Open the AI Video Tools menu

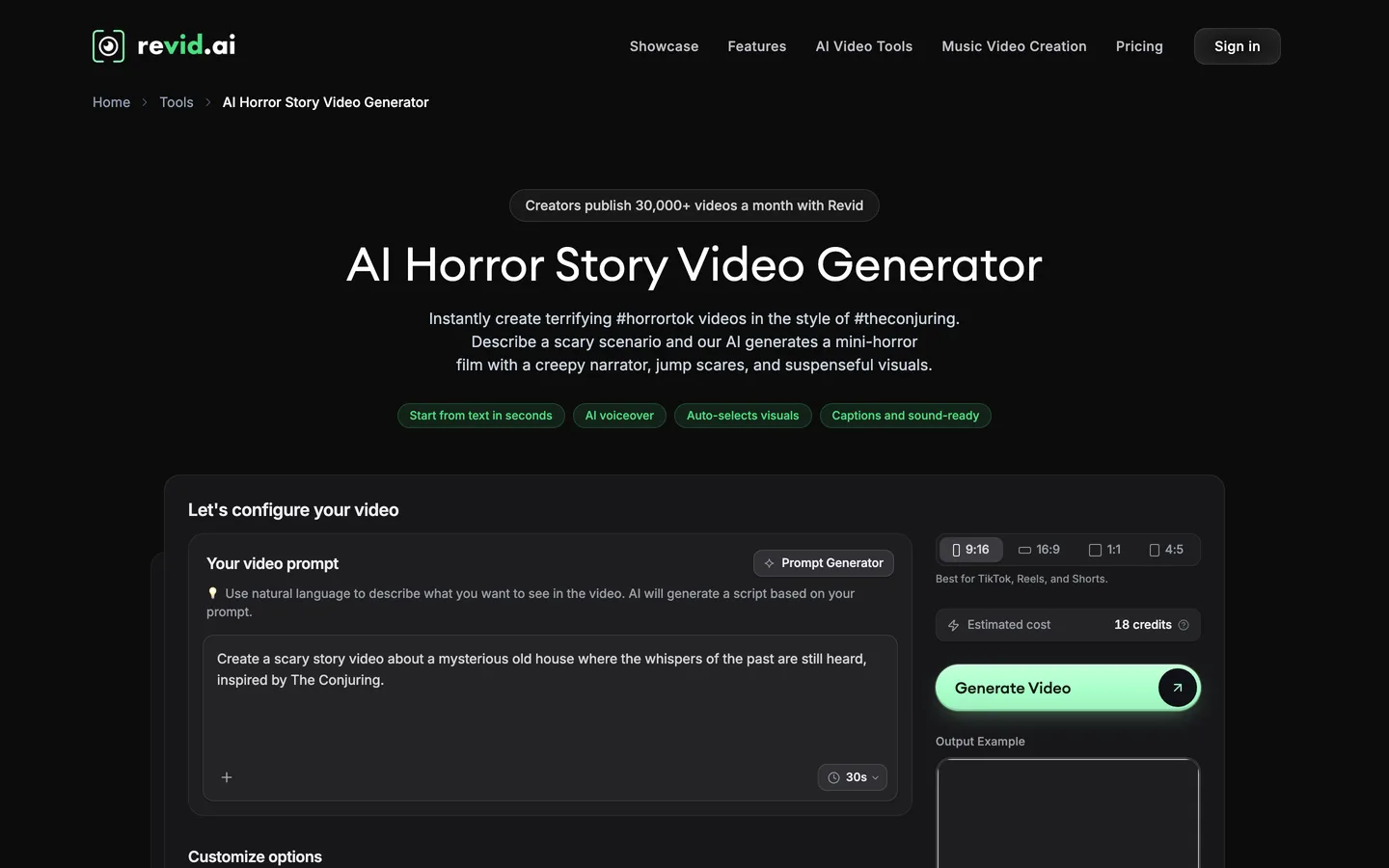[x=864, y=46]
